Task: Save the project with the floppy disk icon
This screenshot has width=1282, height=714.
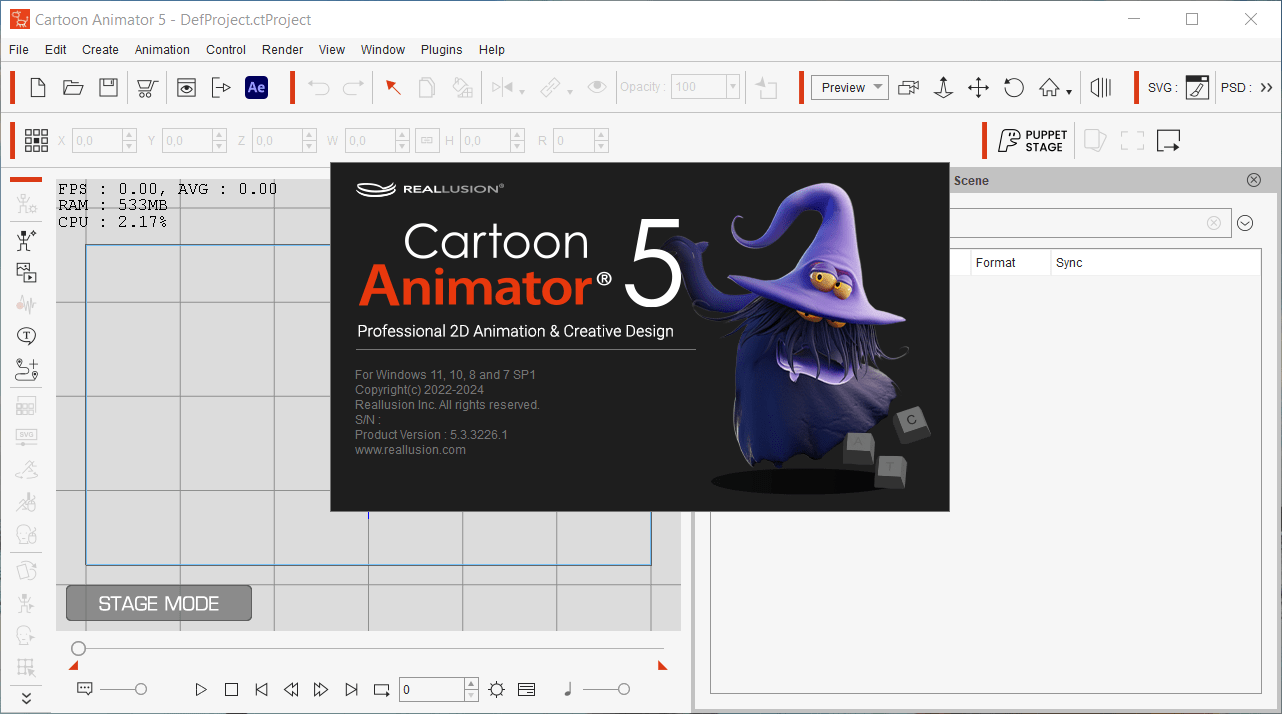Action: 108,88
